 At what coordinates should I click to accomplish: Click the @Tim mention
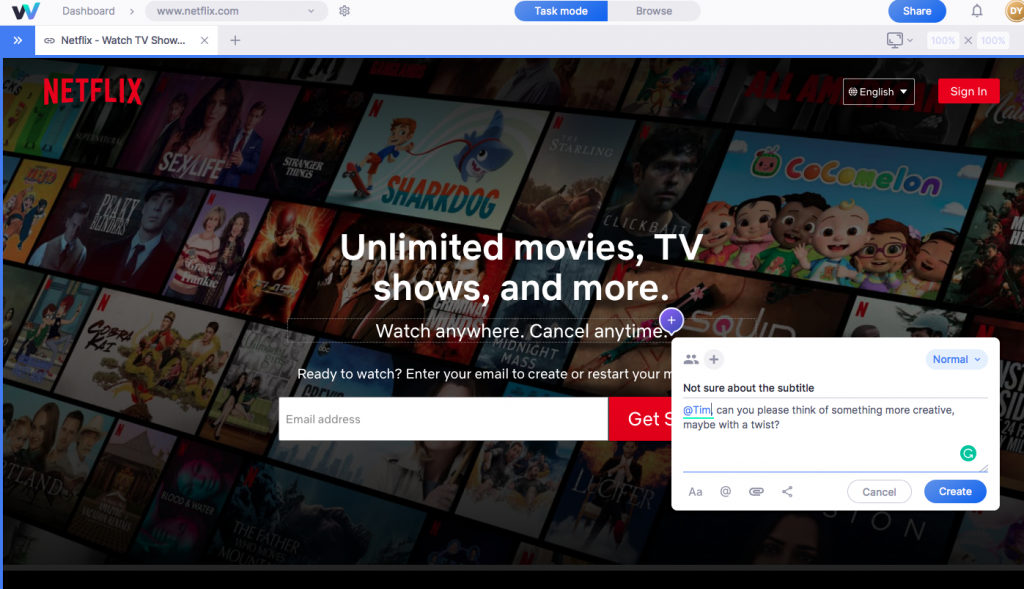point(697,410)
